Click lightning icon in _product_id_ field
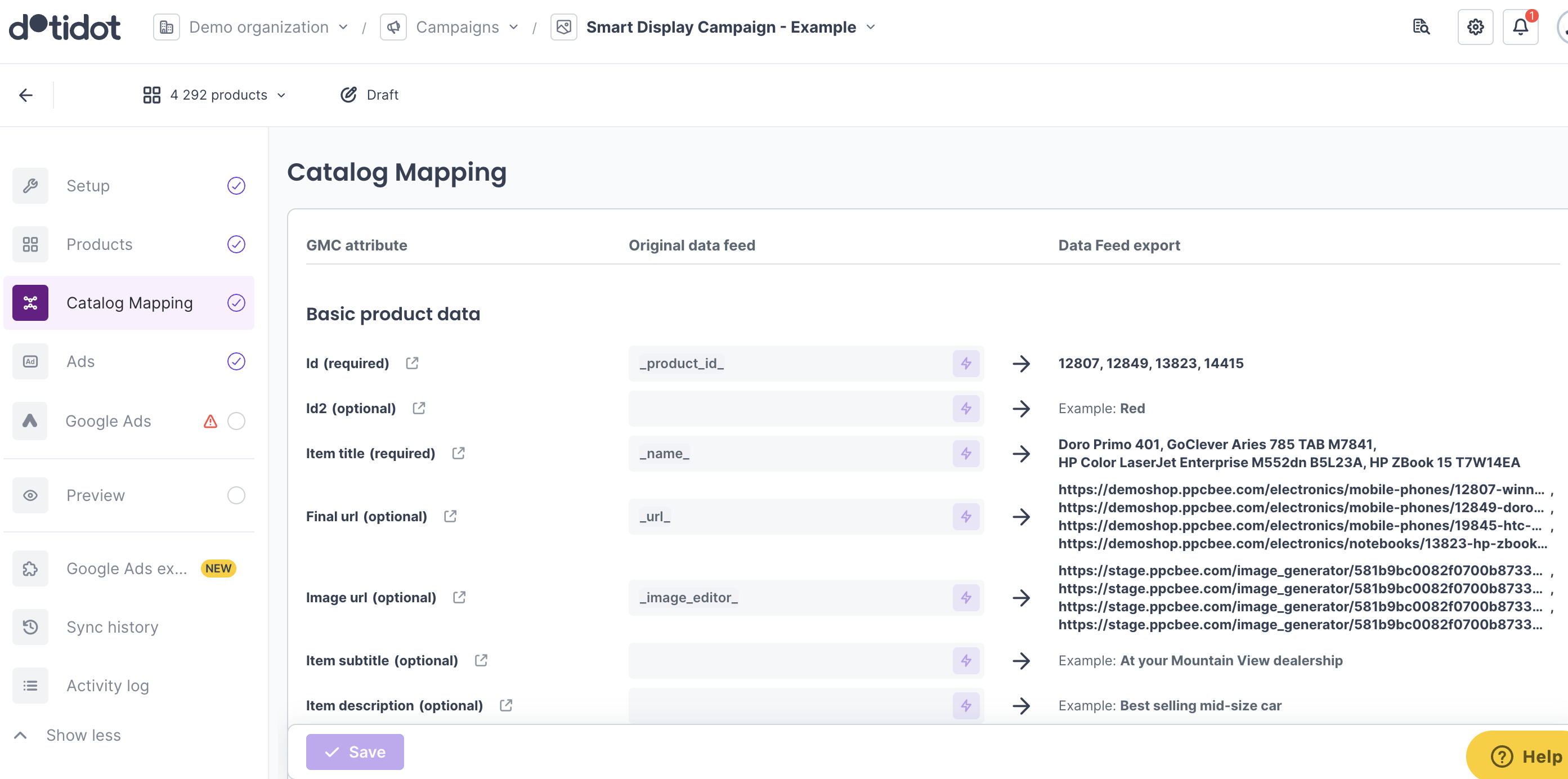This screenshot has height=779, width=1568. click(965, 364)
